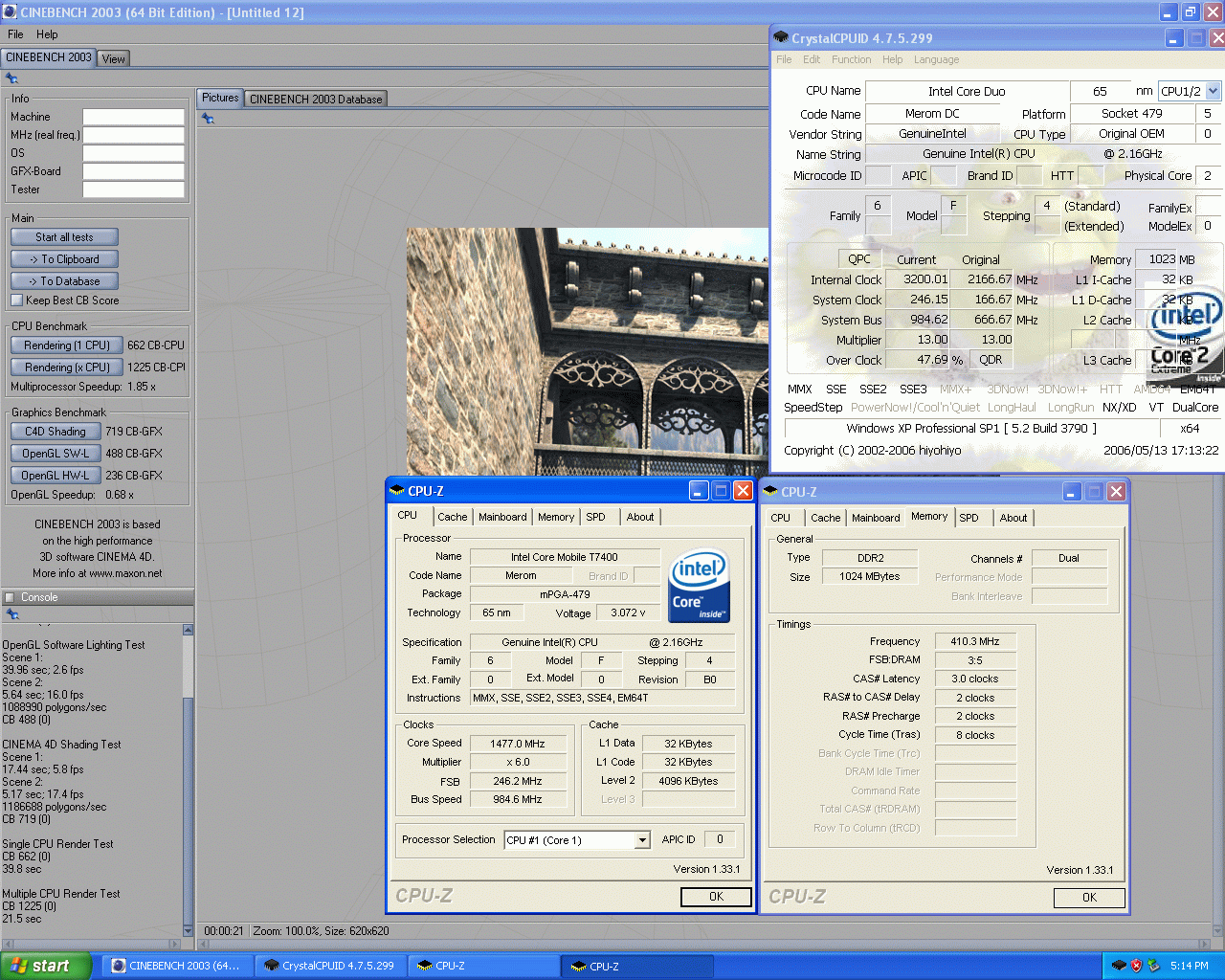Image resolution: width=1225 pixels, height=980 pixels.
Task: Open the Help menu in CINEBENCH
Action: [47, 34]
